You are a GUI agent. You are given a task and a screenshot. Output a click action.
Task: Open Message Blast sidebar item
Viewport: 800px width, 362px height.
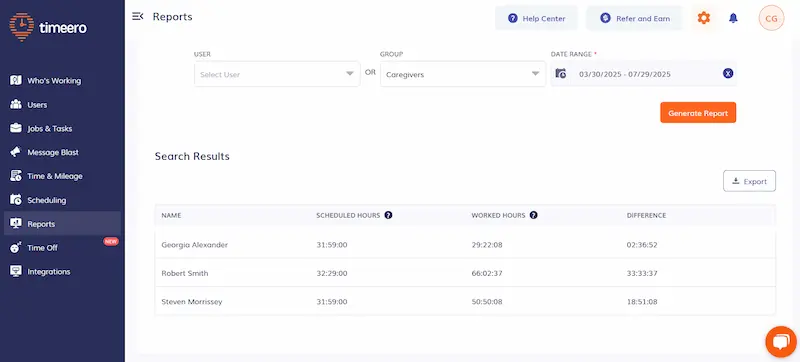point(62,152)
